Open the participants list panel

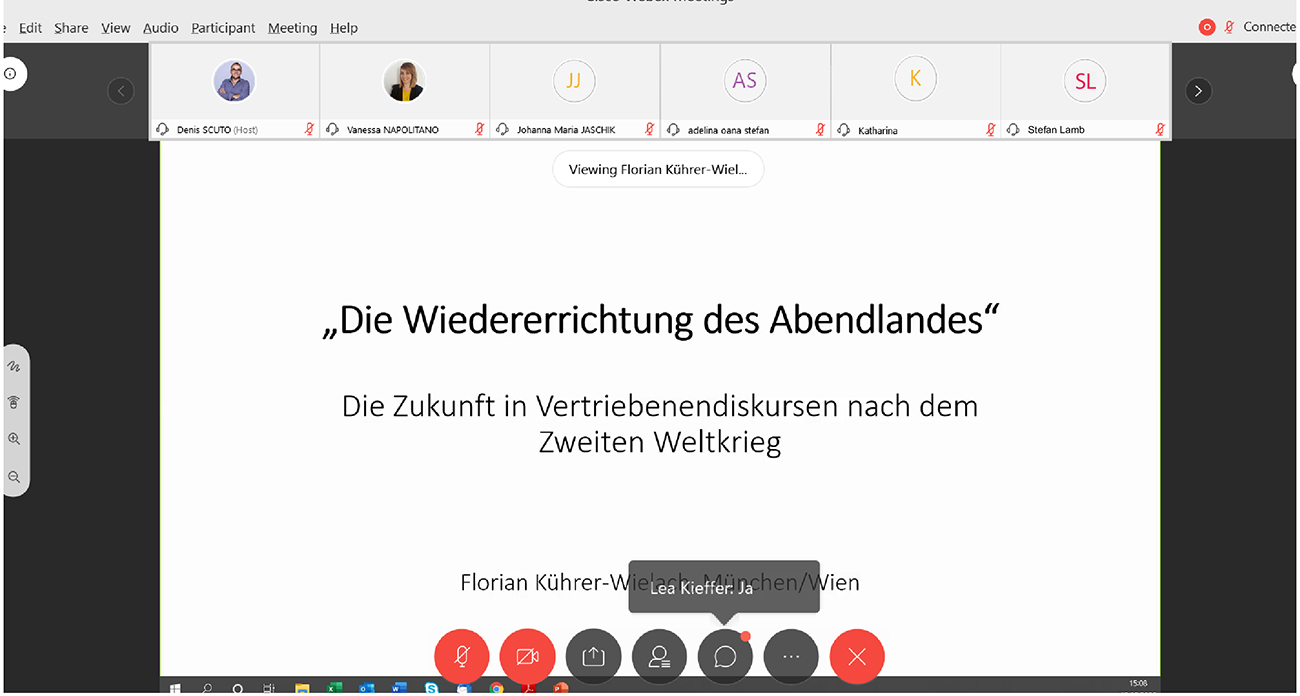tap(659, 656)
